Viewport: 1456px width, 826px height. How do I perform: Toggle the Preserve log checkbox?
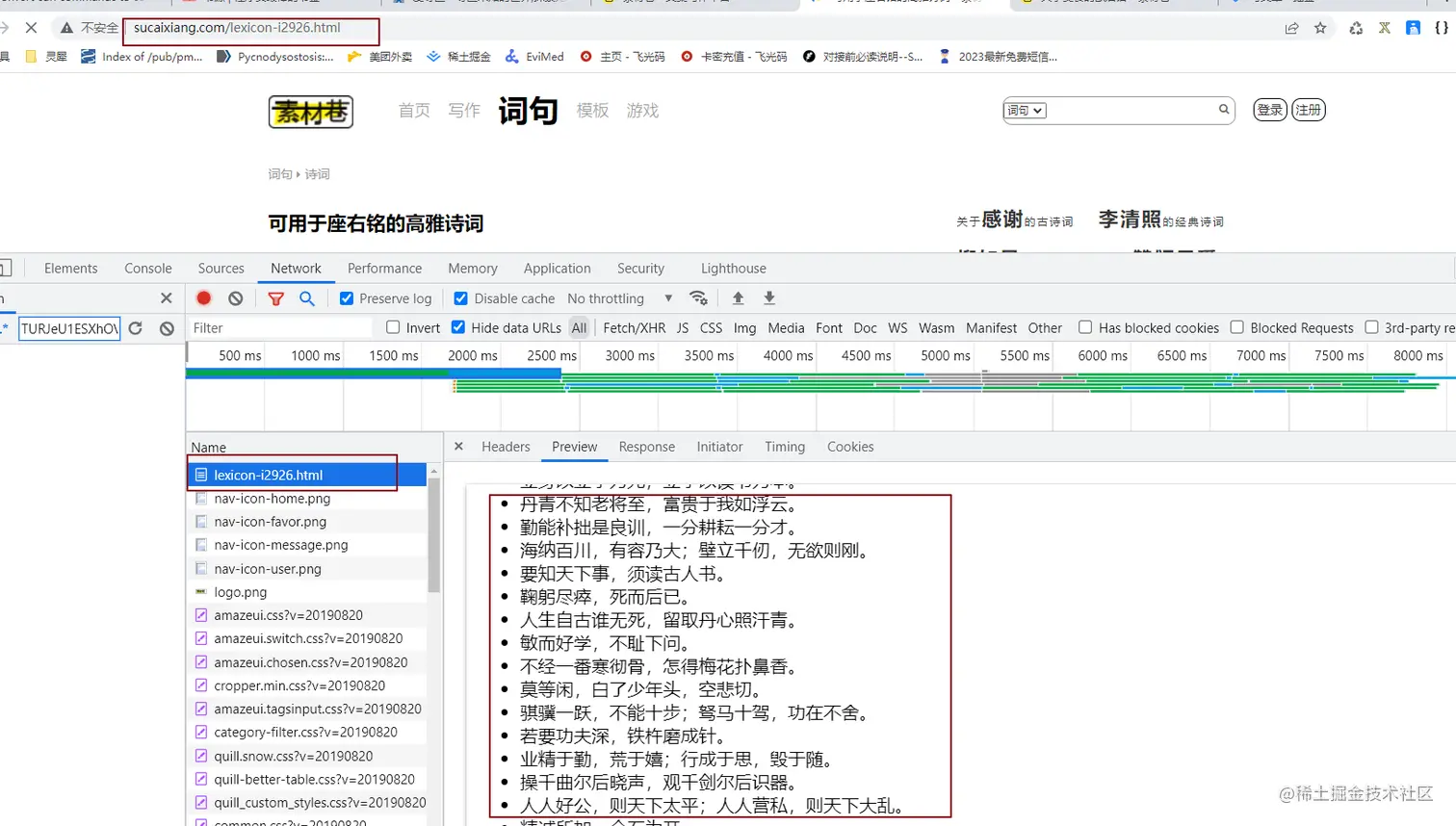coord(347,298)
